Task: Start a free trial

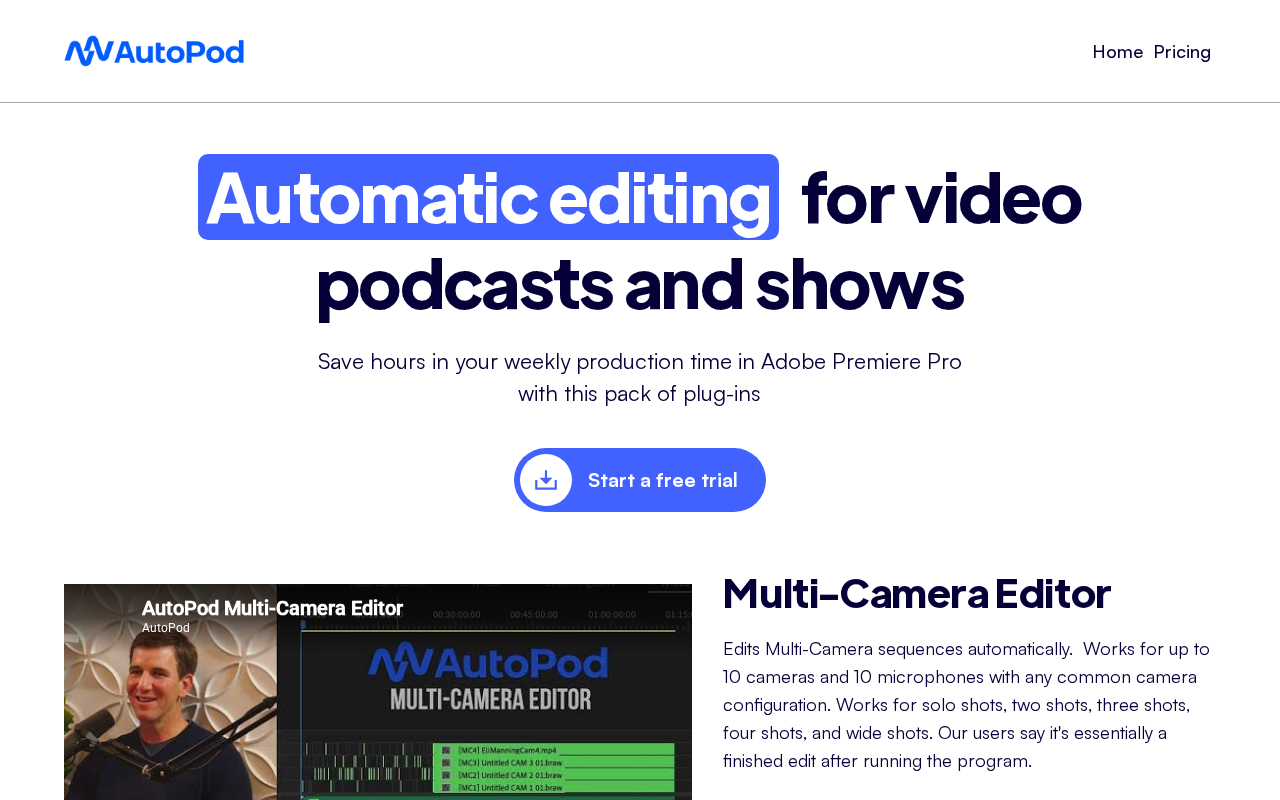Action: (x=640, y=480)
